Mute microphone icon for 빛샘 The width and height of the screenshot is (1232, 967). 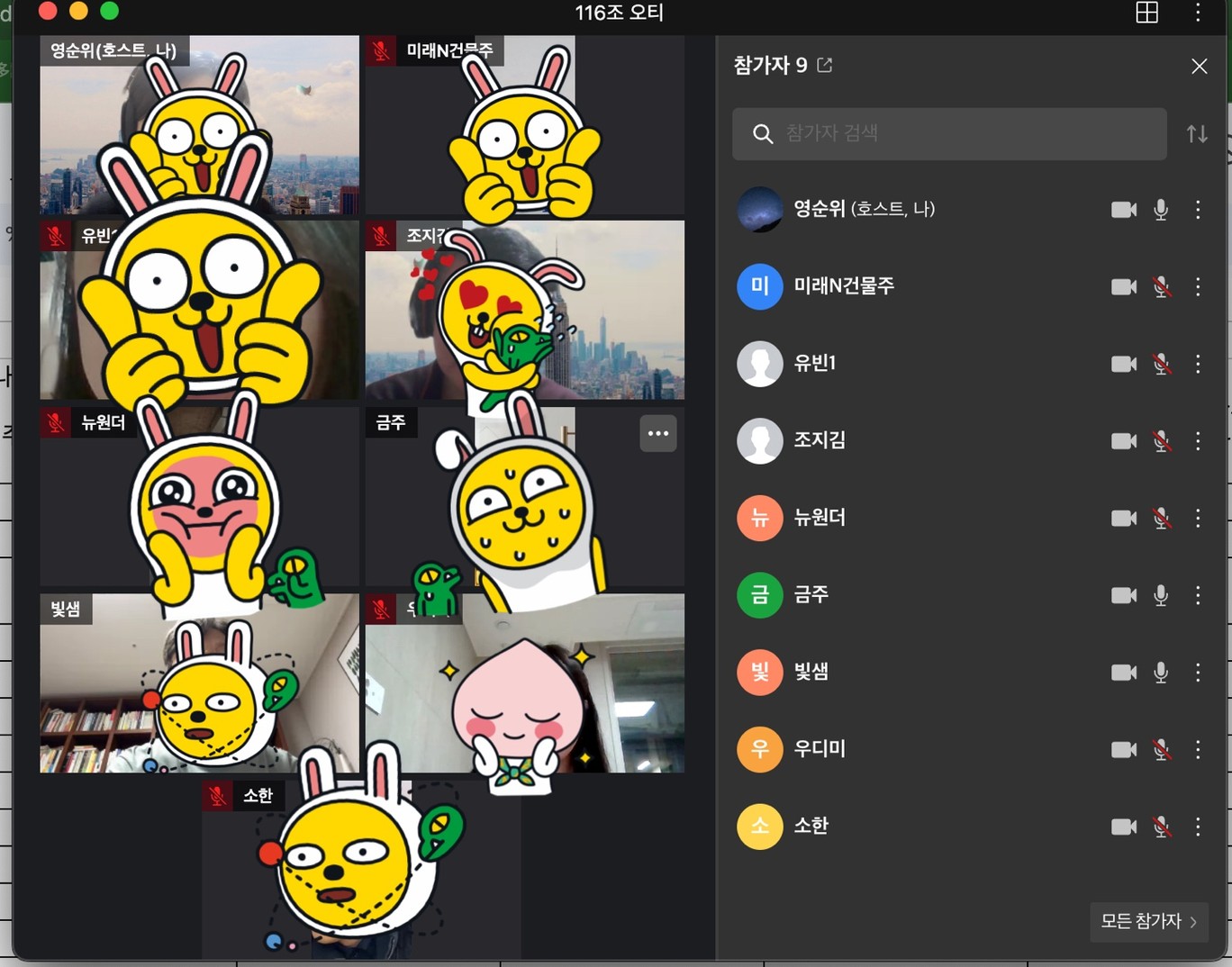[1161, 673]
